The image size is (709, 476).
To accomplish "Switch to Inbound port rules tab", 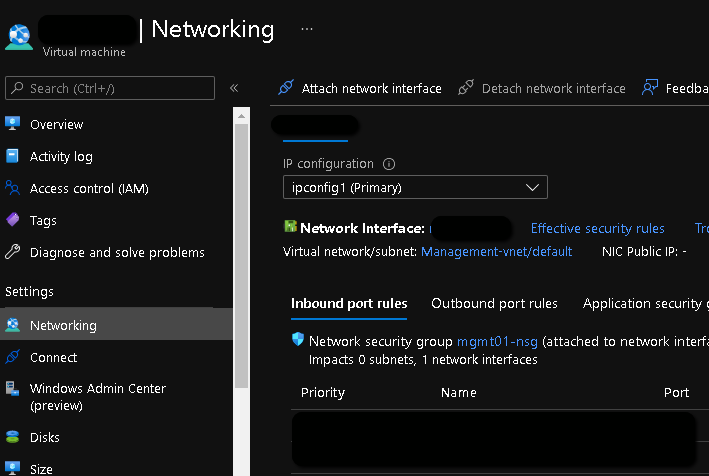I will coord(349,303).
